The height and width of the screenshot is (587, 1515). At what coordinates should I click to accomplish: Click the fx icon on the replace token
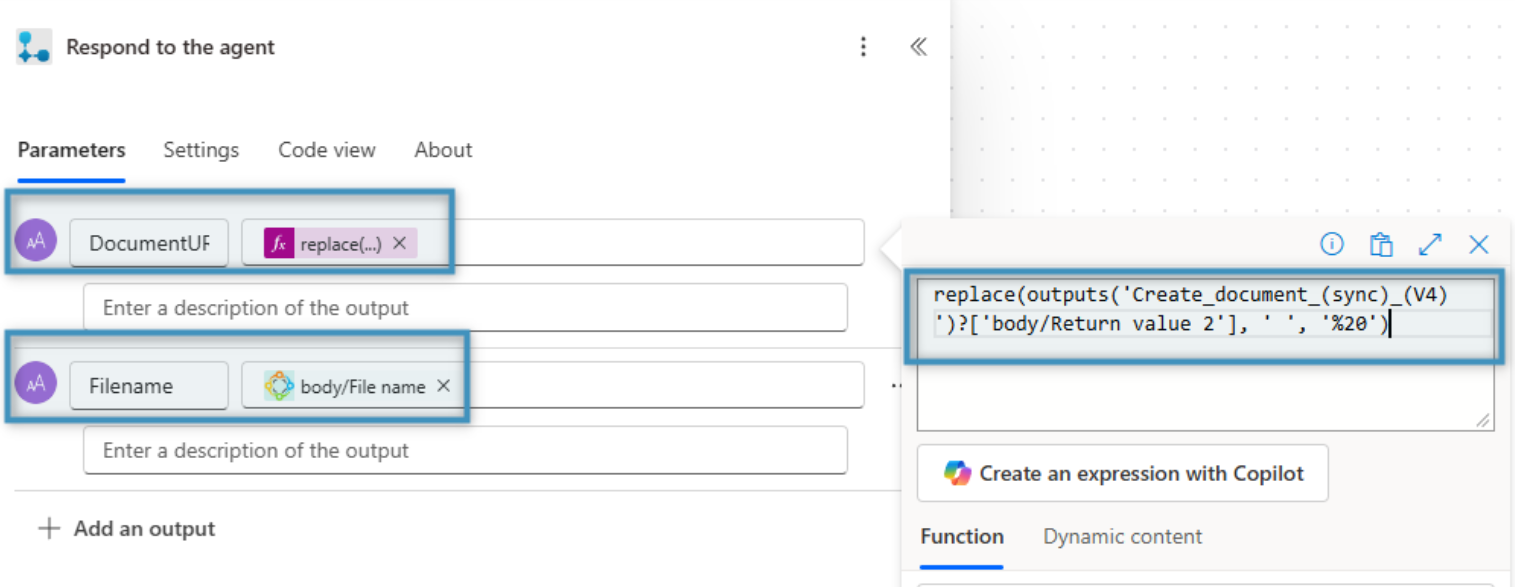pos(279,243)
